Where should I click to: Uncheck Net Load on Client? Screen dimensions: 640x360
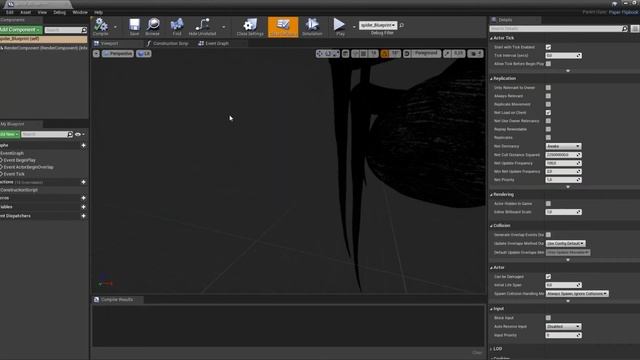pyautogui.click(x=548, y=113)
